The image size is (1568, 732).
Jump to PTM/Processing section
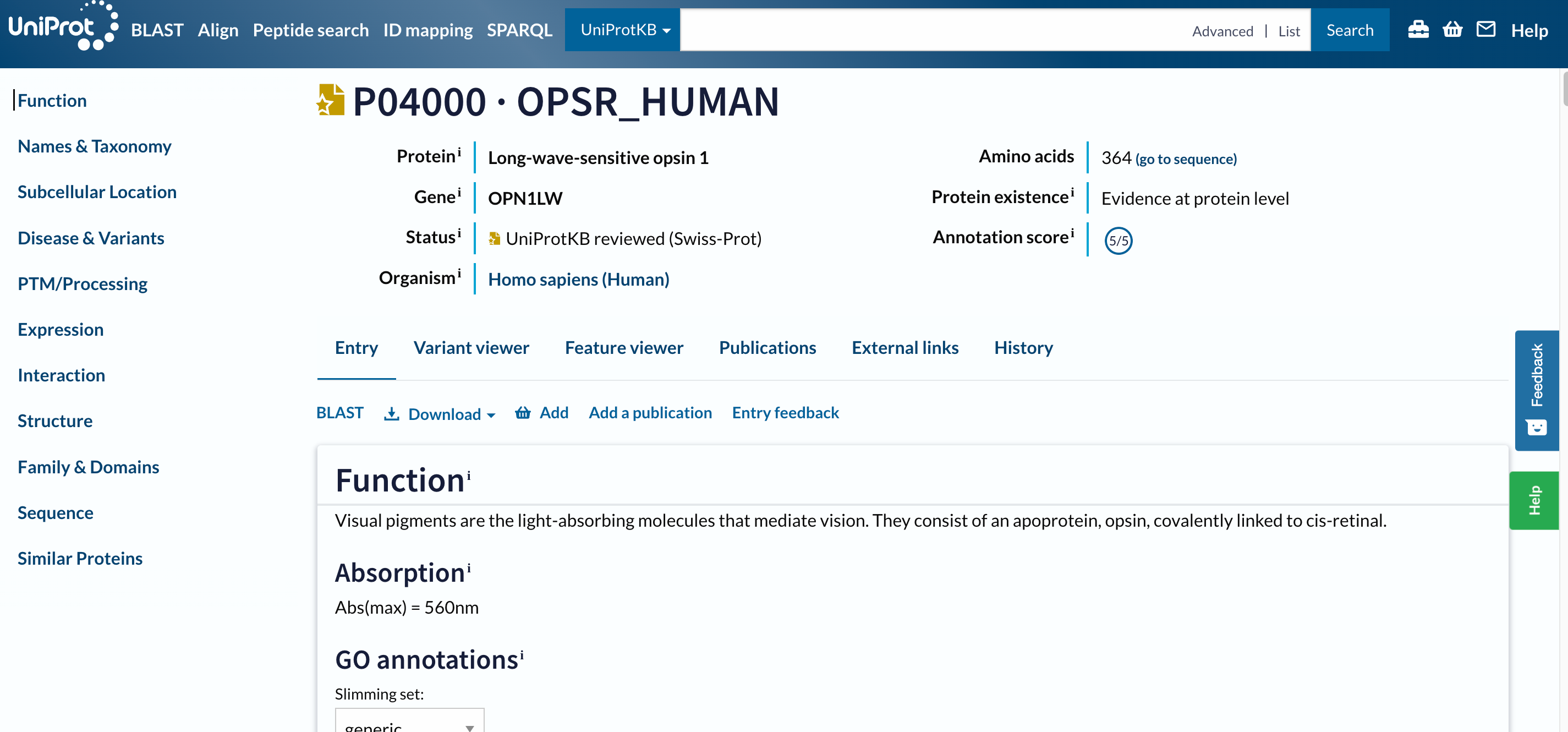[x=83, y=284]
